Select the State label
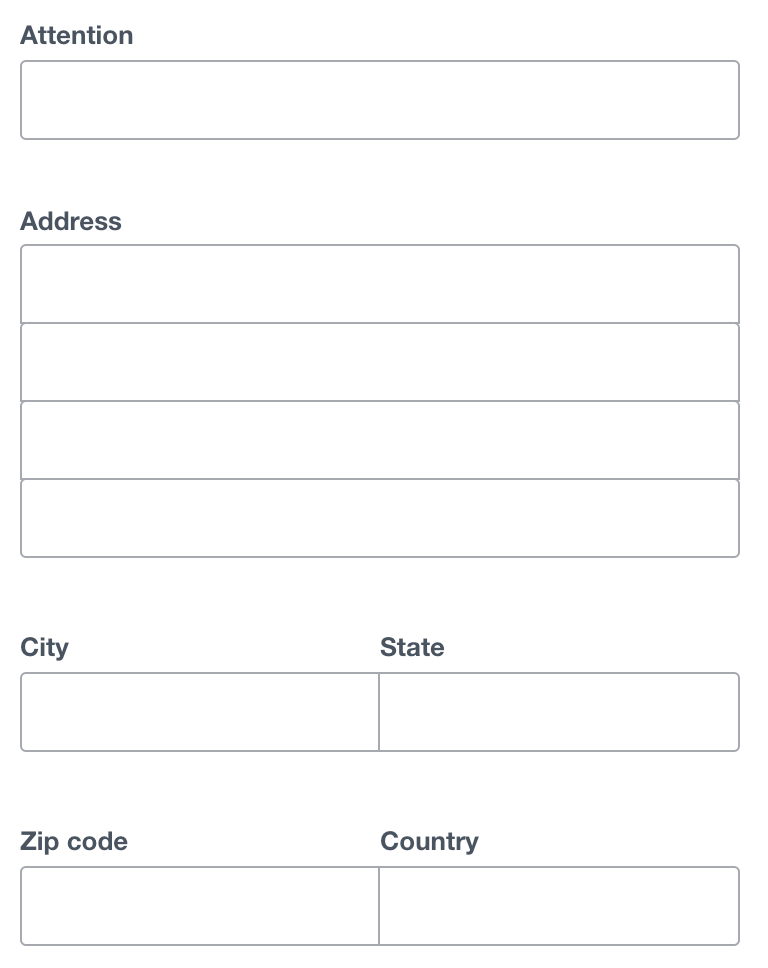Viewport: 768px width, 968px height. (412, 647)
